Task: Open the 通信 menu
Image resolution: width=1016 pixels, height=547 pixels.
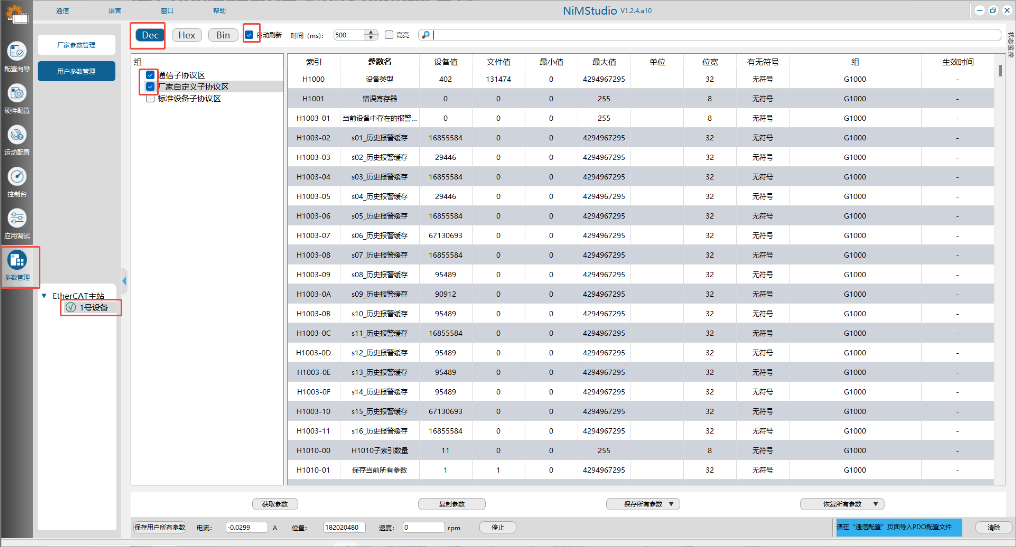Action: point(62,11)
